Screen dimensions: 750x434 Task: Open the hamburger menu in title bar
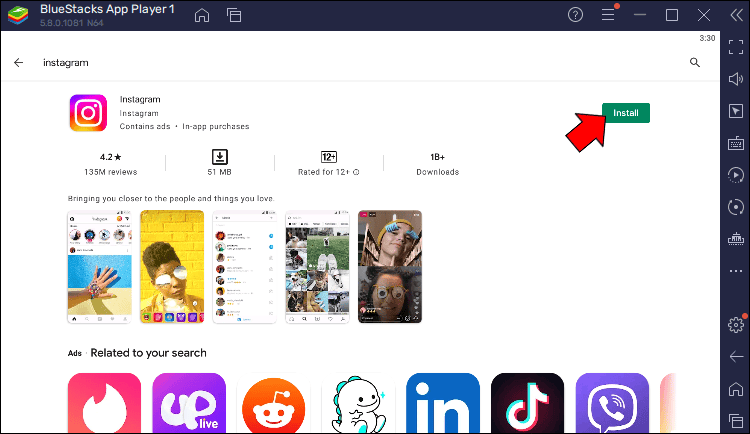[x=608, y=15]
